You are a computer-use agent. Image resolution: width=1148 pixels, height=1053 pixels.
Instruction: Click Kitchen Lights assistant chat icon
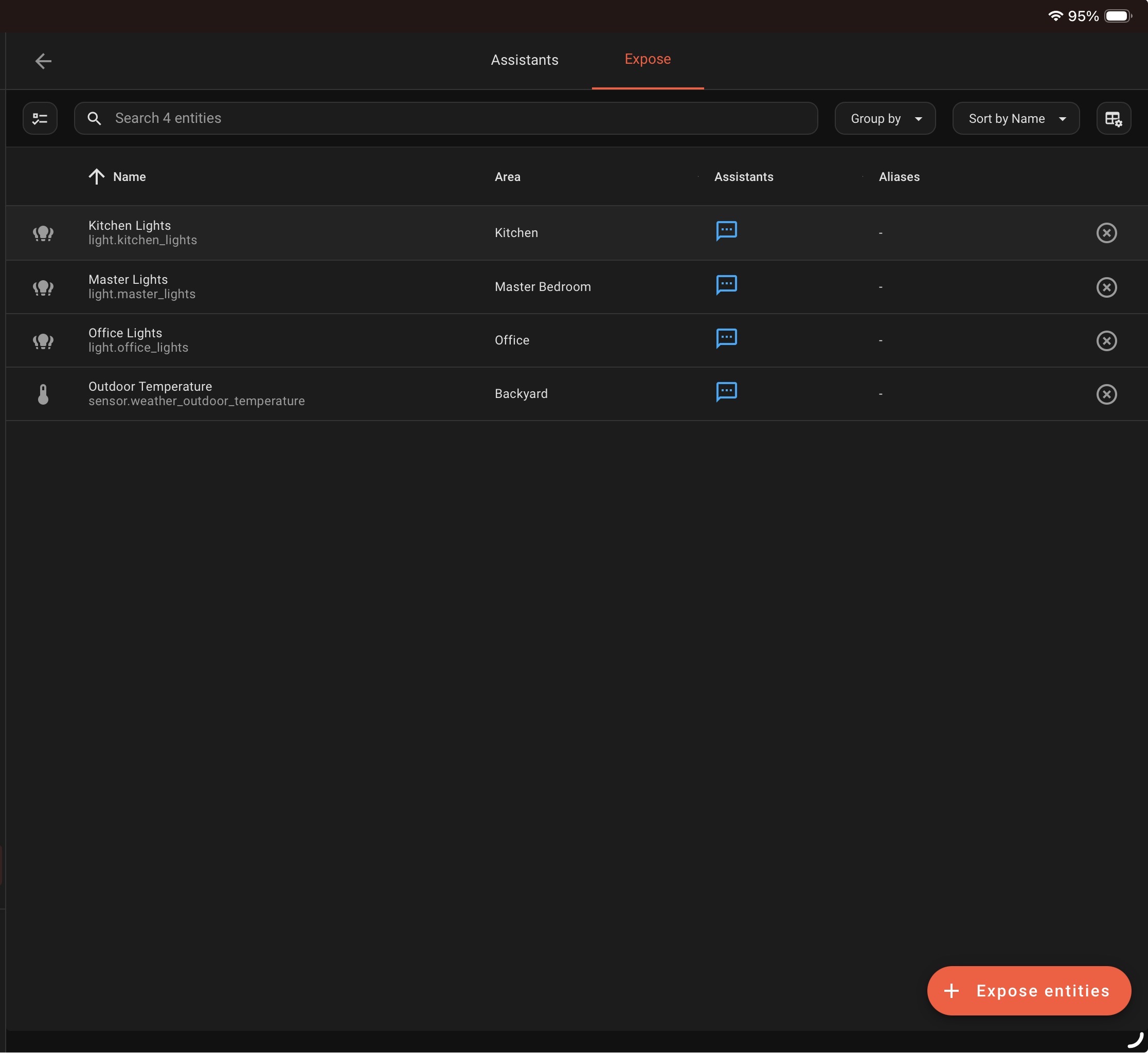point(726,231)
